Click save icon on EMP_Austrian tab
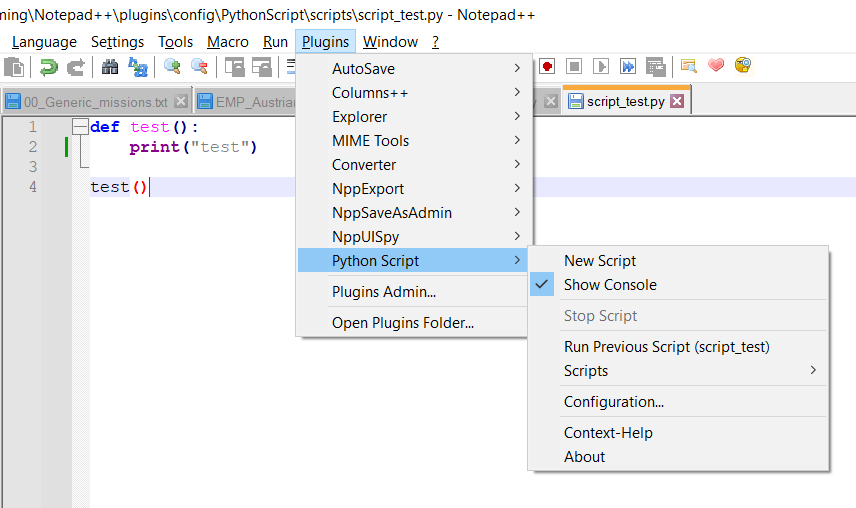The height and width of the screenshot is (508, 856). pos(205,101)
